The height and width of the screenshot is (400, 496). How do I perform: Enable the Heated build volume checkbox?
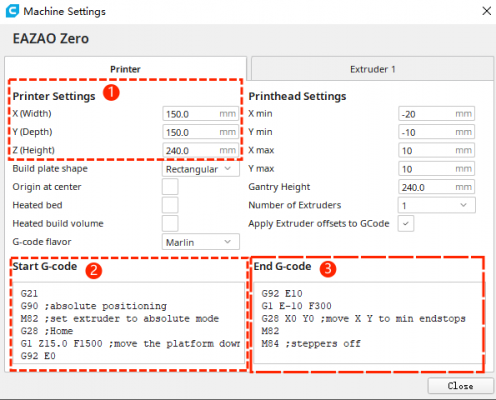coord(170,223)
